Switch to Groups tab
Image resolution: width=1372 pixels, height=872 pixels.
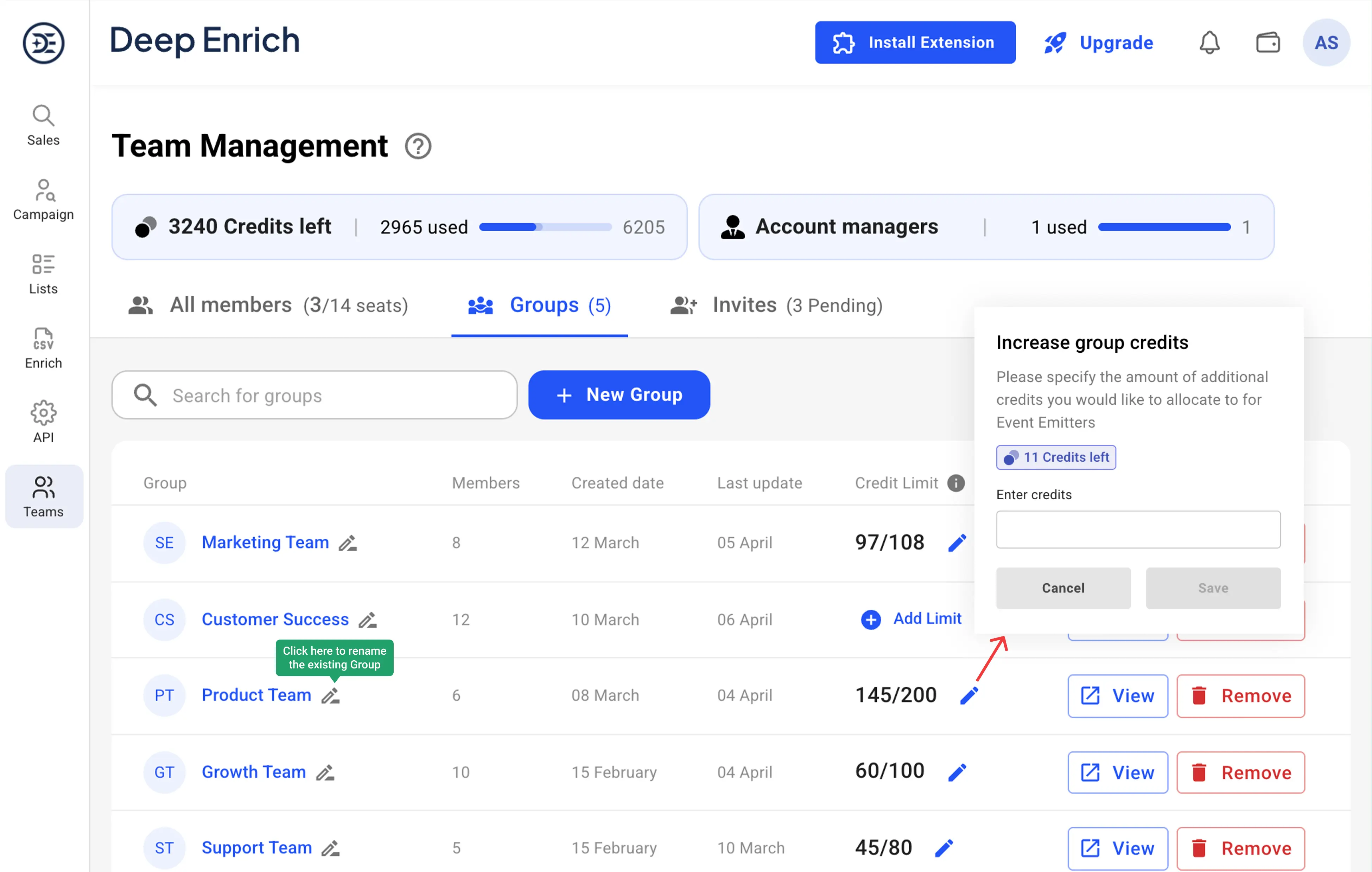[539, 305]
